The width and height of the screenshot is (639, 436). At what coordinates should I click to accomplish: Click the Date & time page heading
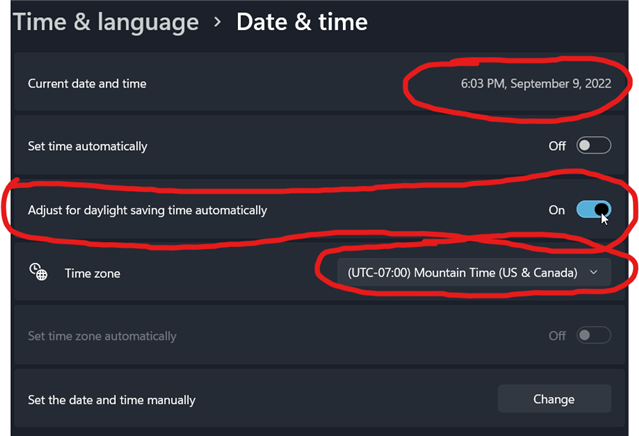[x=302, y=22]
